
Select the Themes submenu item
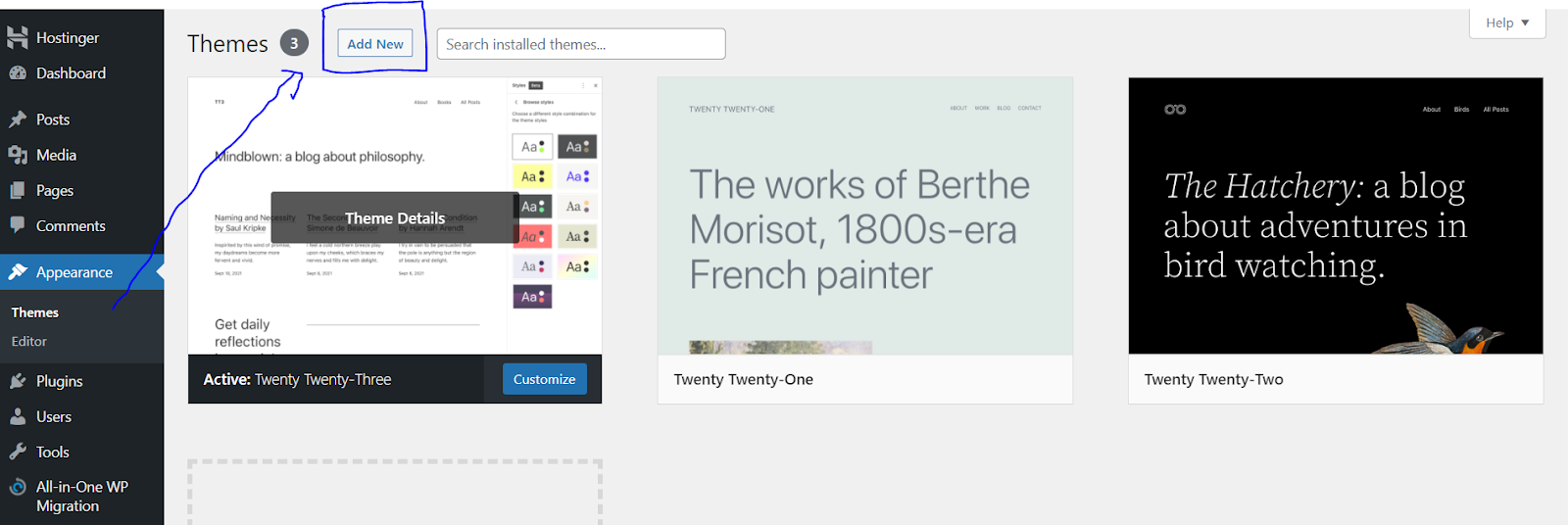click(35, 312)
